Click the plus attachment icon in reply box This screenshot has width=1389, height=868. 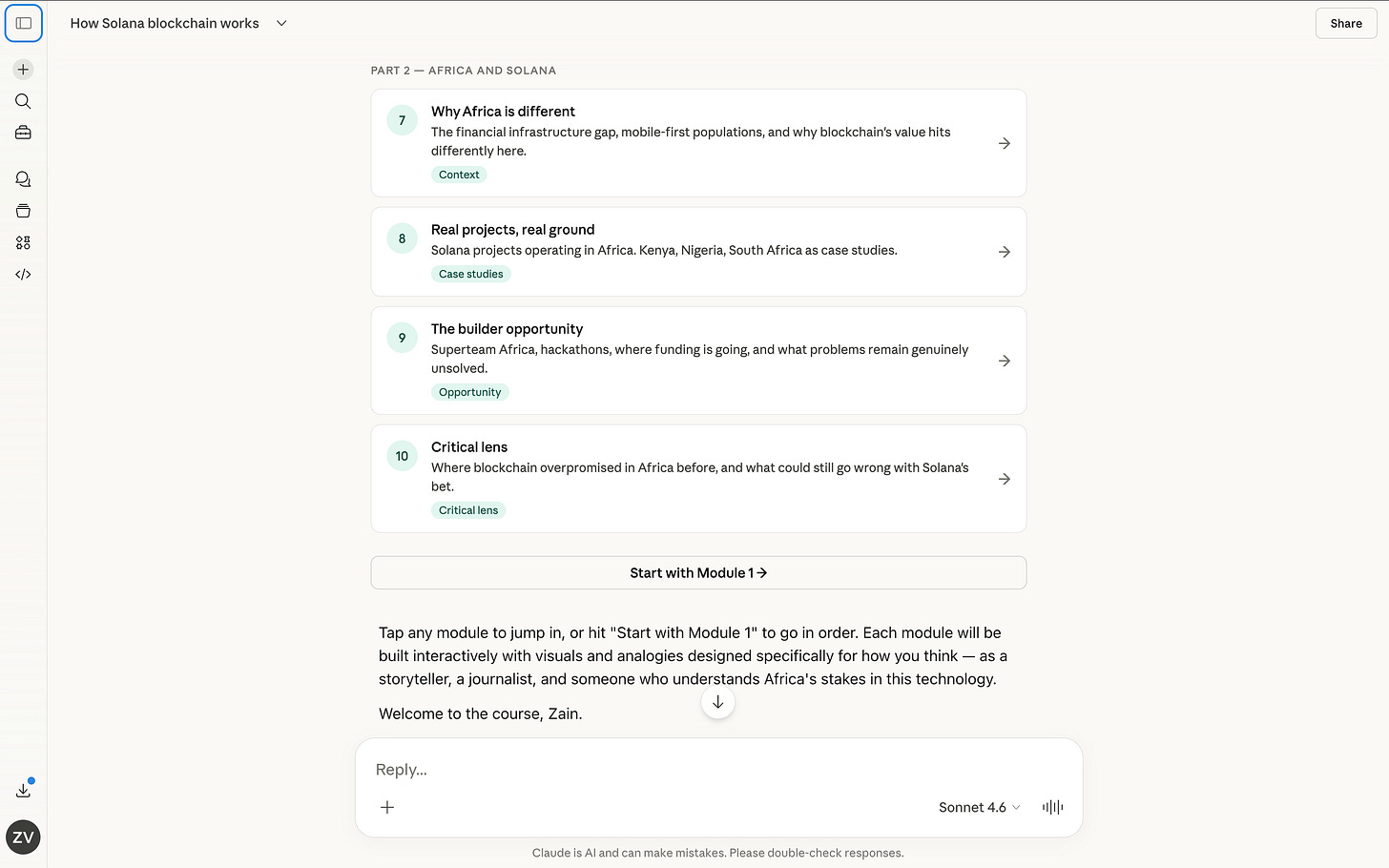pos(387,807)
